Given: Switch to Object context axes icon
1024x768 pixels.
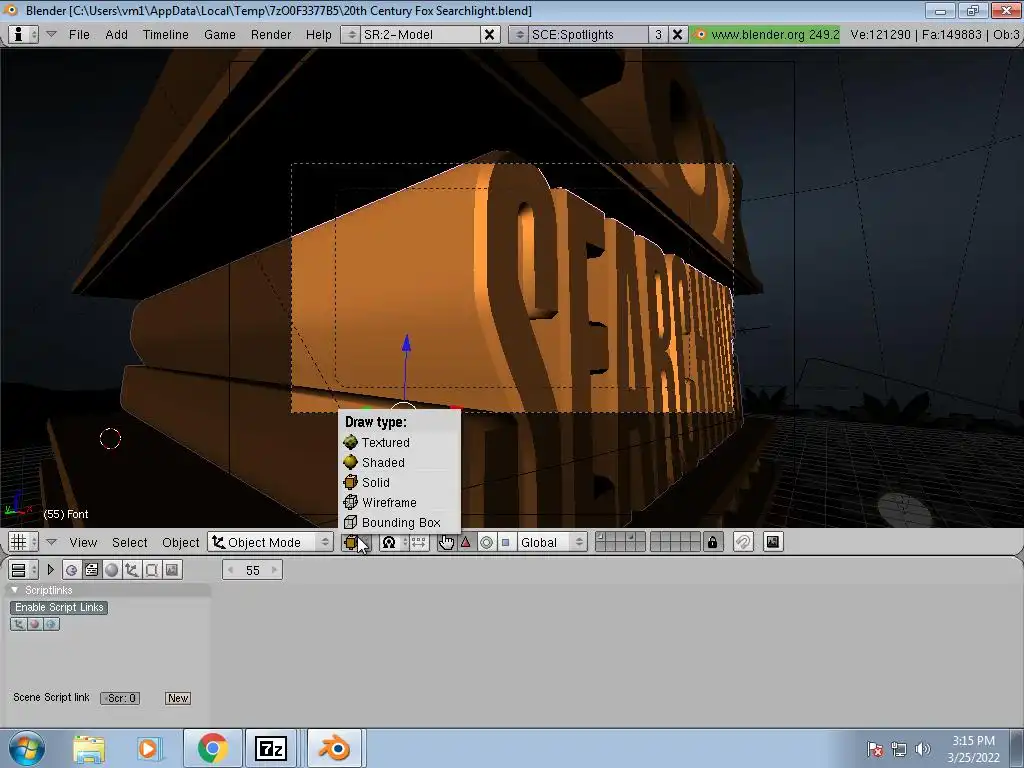Looking at the screenshot, I should pos(131,570).
